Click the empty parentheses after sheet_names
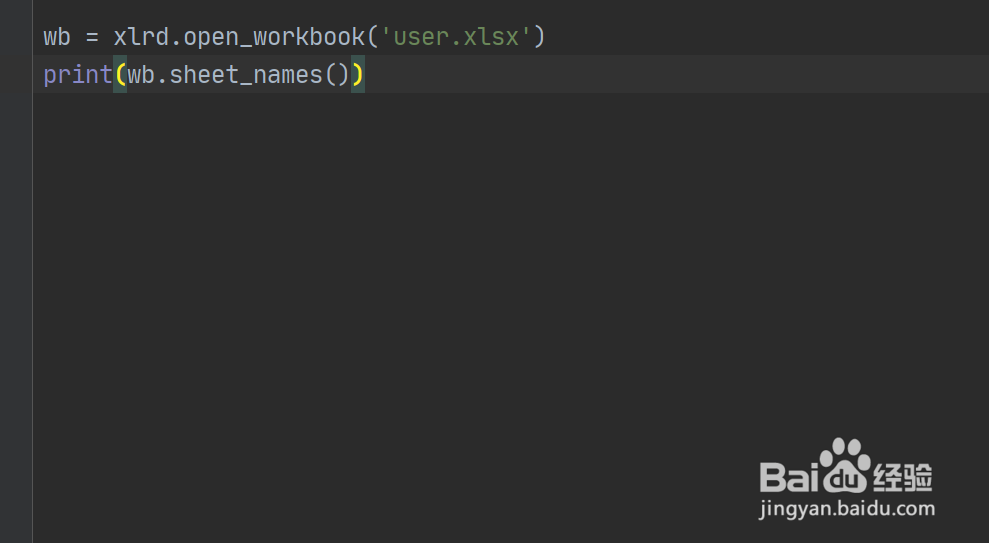Viewport: 989px width, 543px height. [337, 75]
